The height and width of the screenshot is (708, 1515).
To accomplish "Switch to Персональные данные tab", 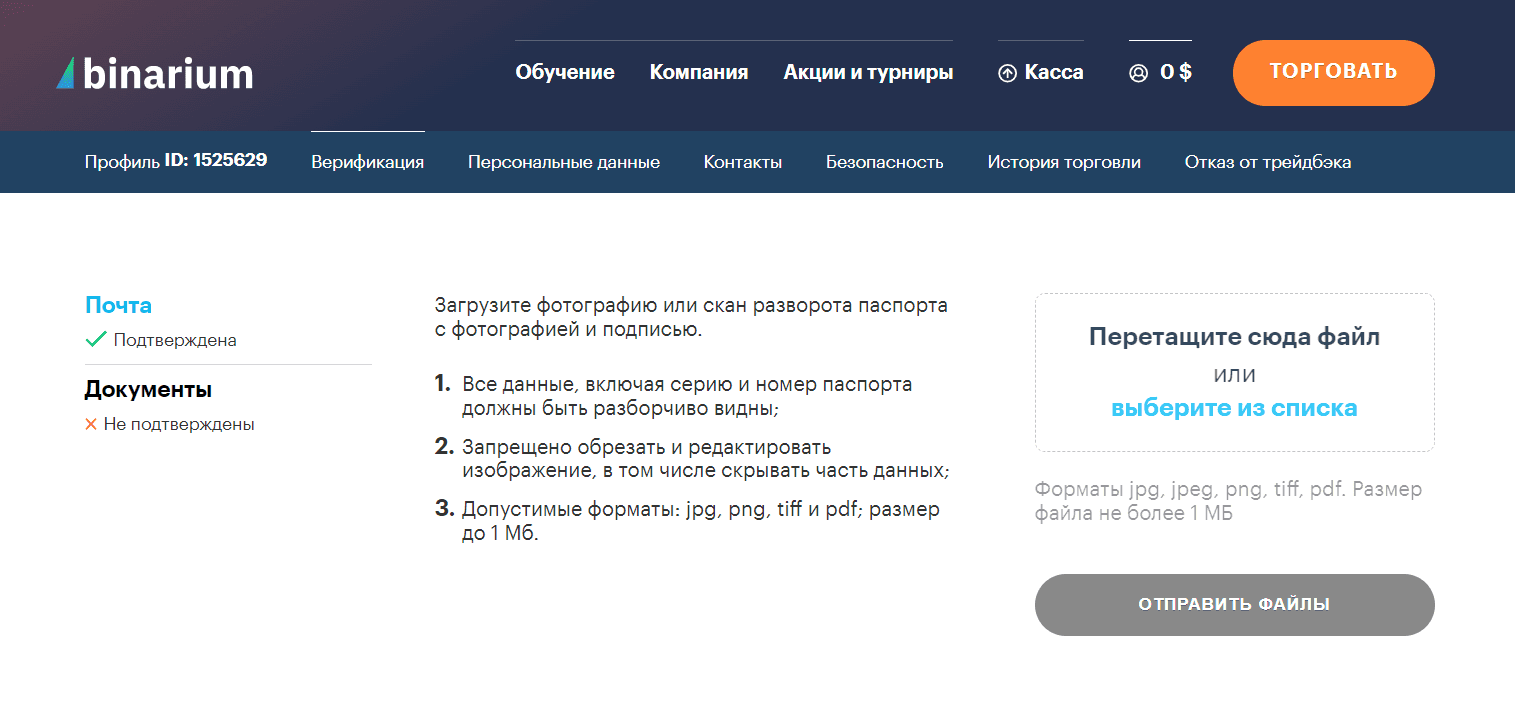I will pyautogui.click(x=564, y=162).
